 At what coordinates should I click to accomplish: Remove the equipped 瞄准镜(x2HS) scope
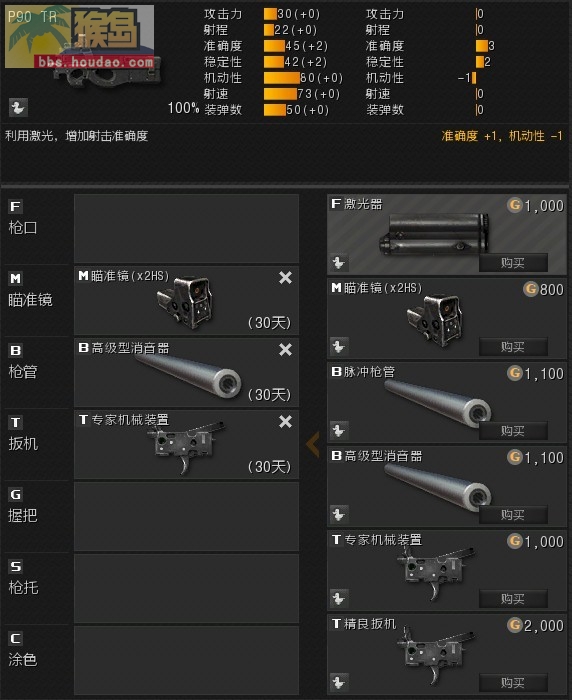point(285,278)
